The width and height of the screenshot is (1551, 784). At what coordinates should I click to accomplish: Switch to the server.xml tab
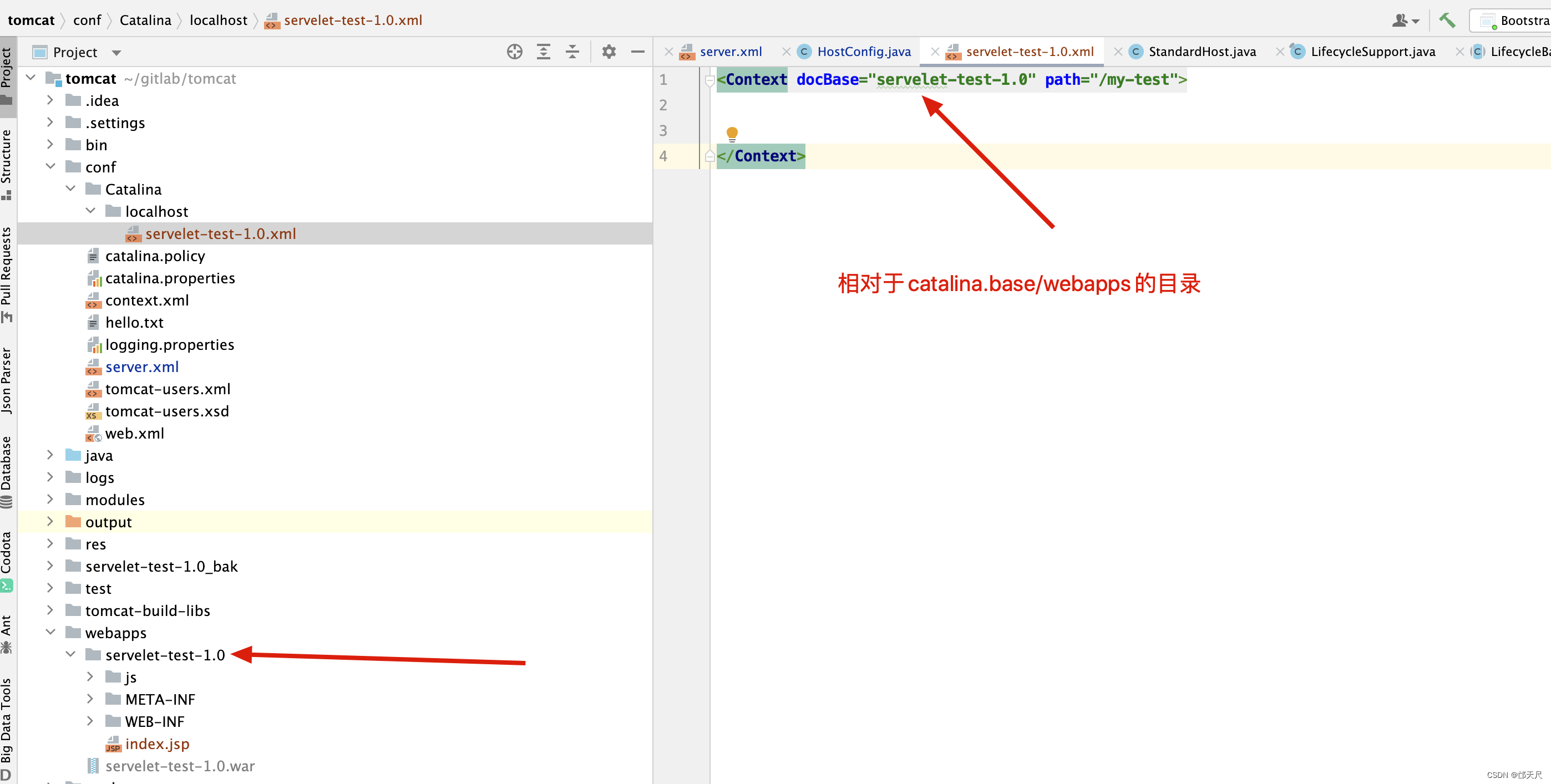click(731, 52)
